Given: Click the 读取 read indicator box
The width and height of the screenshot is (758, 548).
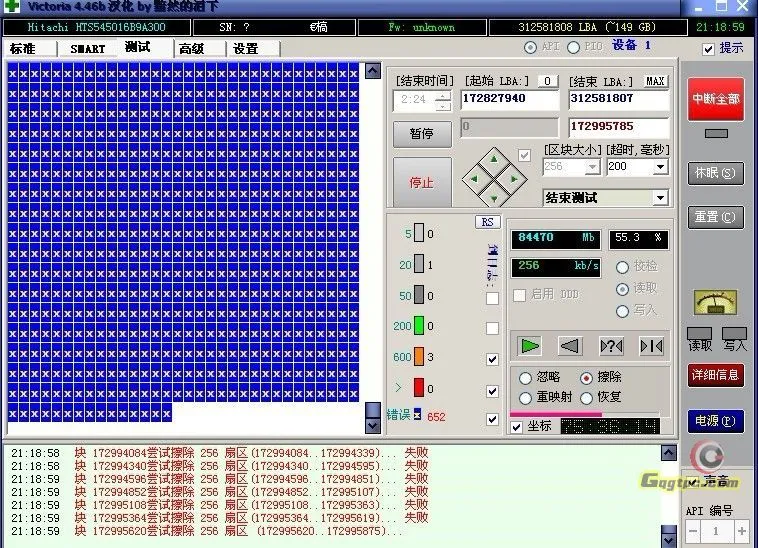Looking at the screenshot, I should pyautogui.click(x=699, y=333).
